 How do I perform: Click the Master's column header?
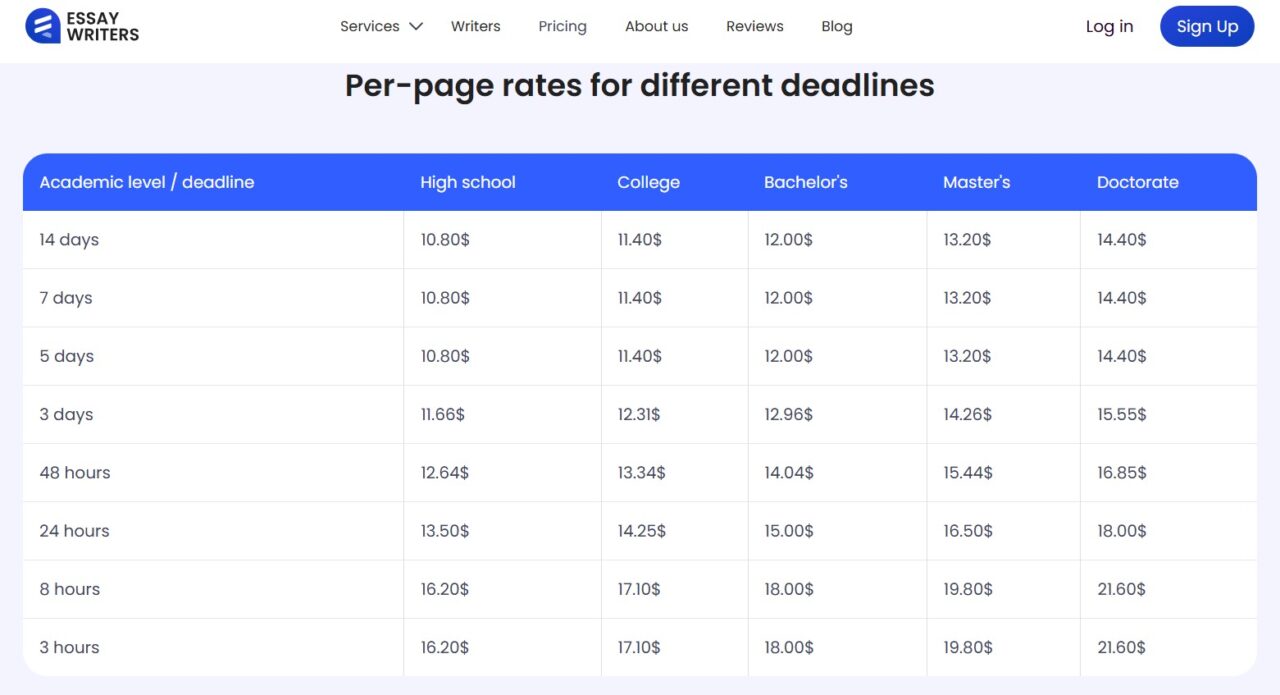[x=976, y=182]
